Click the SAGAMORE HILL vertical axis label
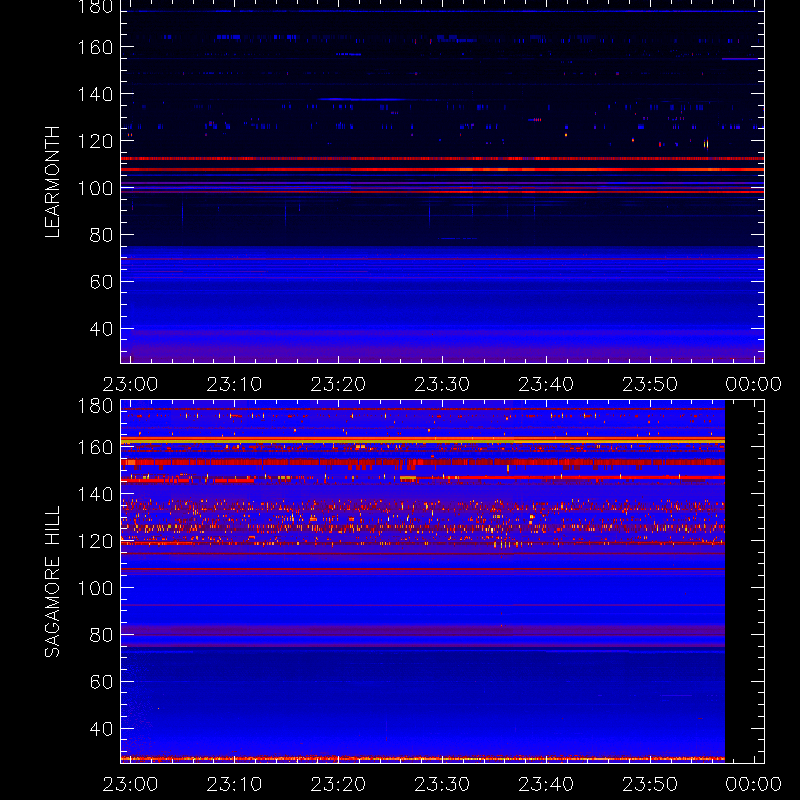The image size is (800, 800). tap(52, 581)
